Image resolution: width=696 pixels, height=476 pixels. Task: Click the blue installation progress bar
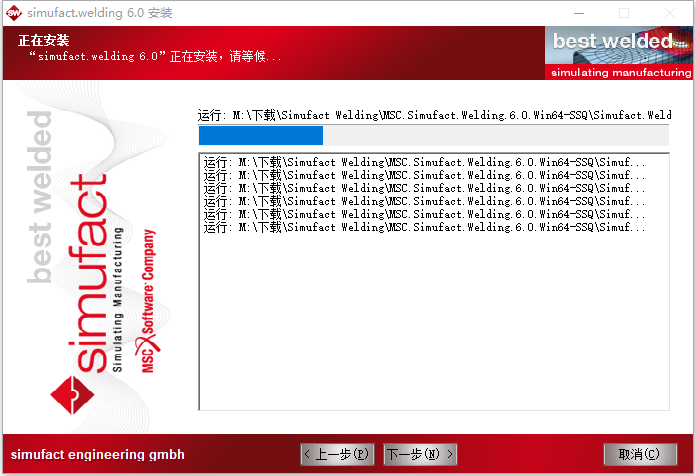[434, 135]
